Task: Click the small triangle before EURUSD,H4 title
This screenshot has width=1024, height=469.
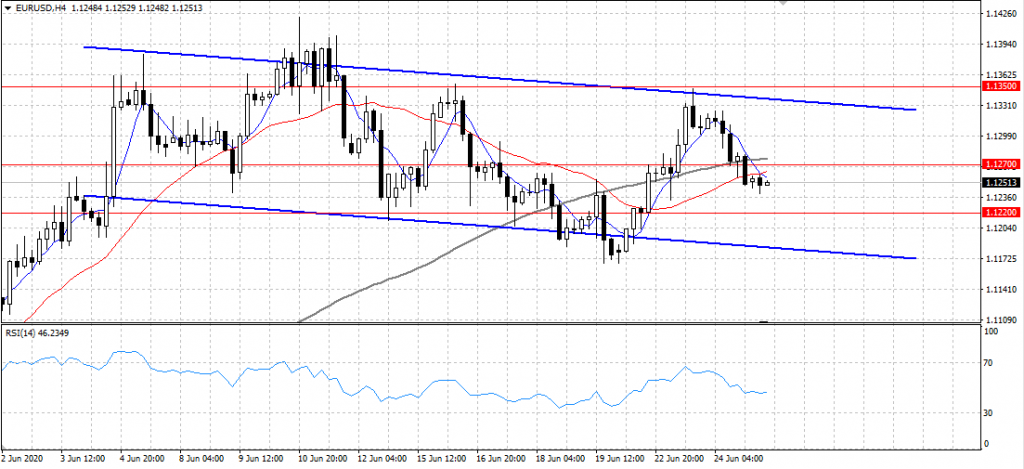Action: coord(8,10)
